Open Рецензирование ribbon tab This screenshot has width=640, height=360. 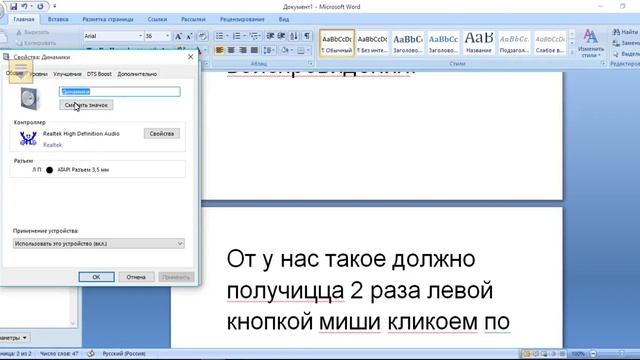[242, 19]
